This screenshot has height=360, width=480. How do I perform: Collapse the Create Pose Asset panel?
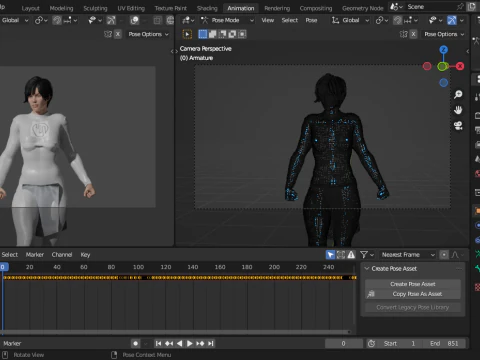367,269
